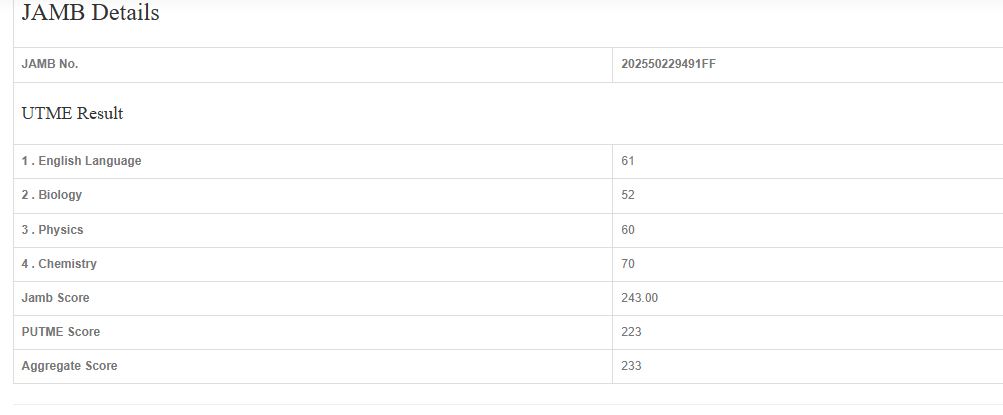Click the Aggregate Score label
Screen dimensions: 1003x415
69,366
